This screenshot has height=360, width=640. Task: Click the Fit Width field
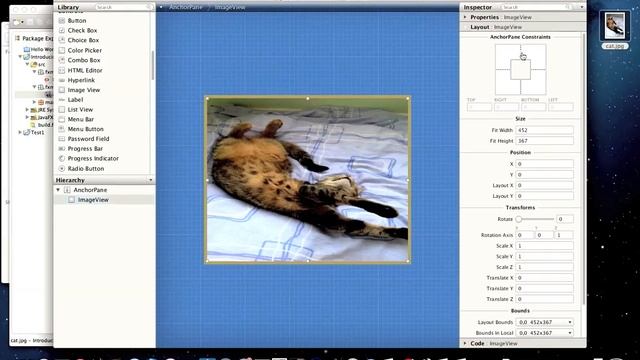pyautogui.click(x=544, y=130)
